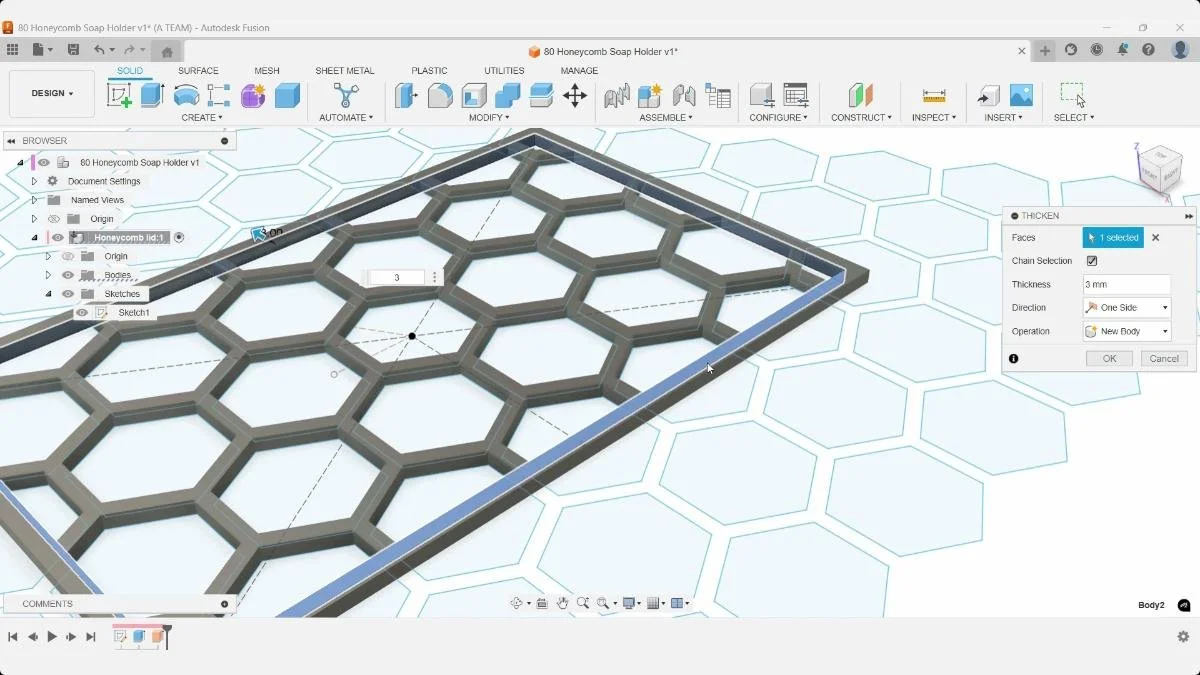Open the CREATE menu dropdown

click(x=202, y=118)
